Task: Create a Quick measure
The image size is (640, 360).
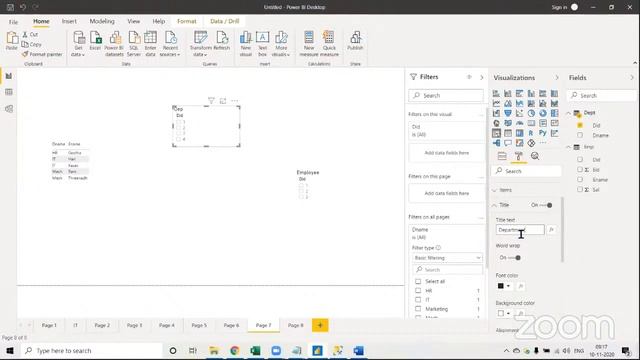Action: tap(329, 44)
